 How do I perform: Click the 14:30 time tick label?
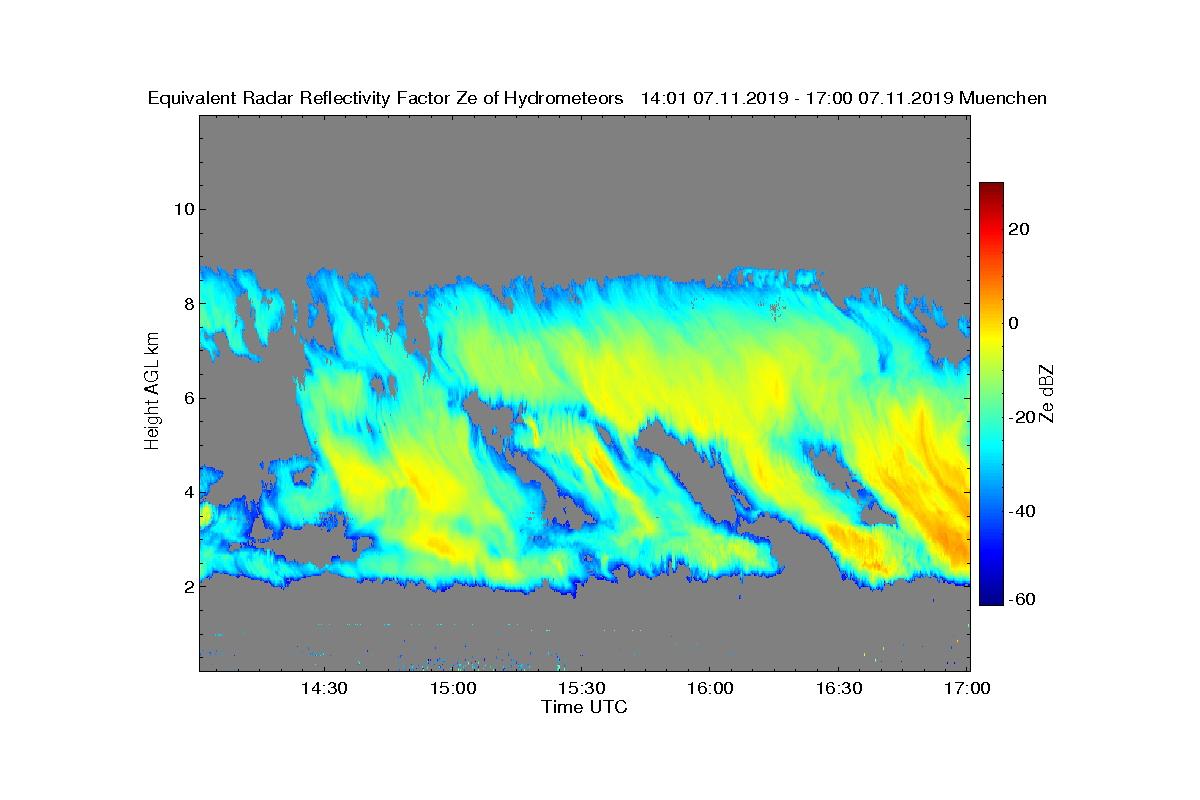click(323, 689)
